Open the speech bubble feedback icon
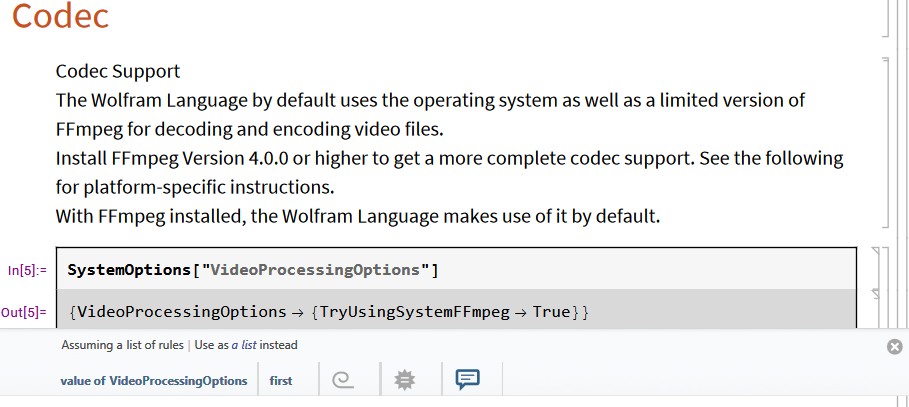The width and height of the screenshot is (909, 407). click(467, 380)
